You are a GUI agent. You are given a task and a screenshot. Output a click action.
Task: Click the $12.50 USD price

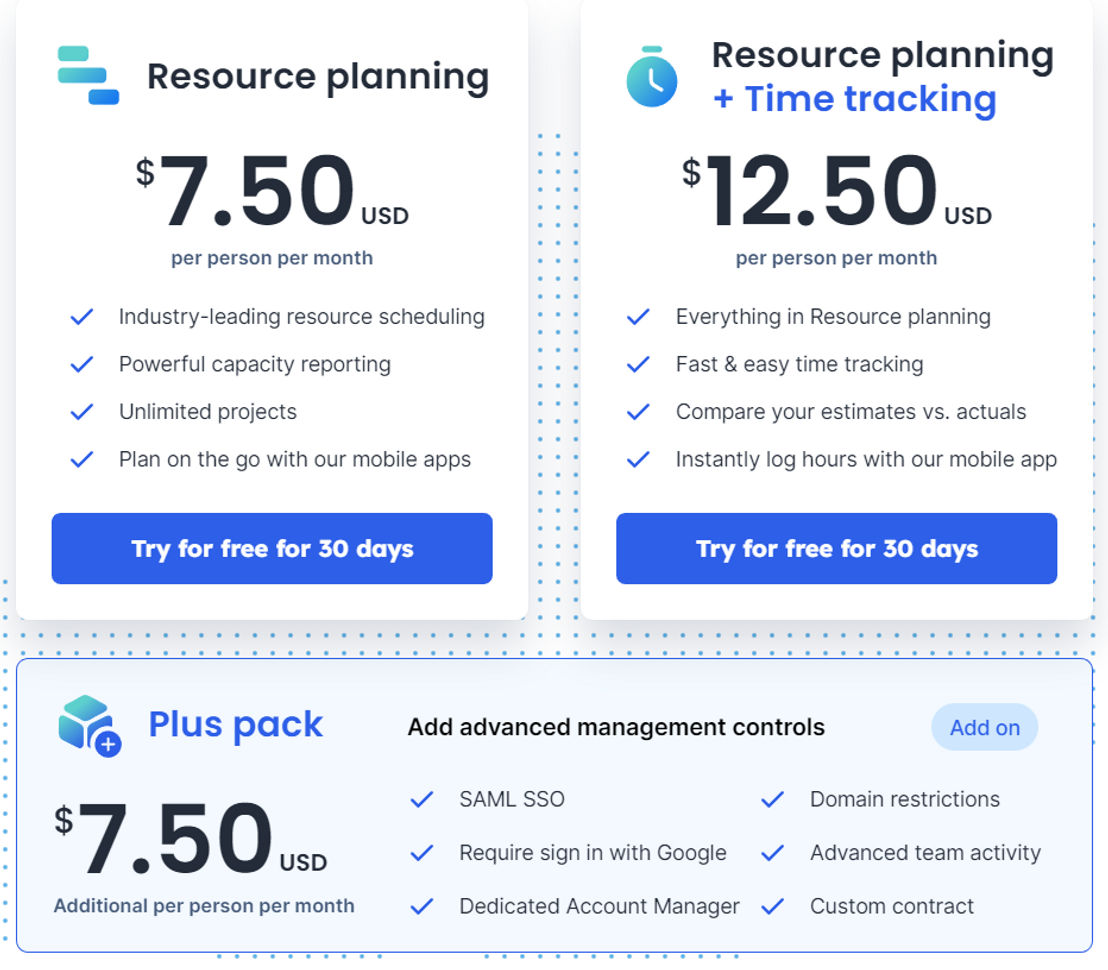[837, 191]
